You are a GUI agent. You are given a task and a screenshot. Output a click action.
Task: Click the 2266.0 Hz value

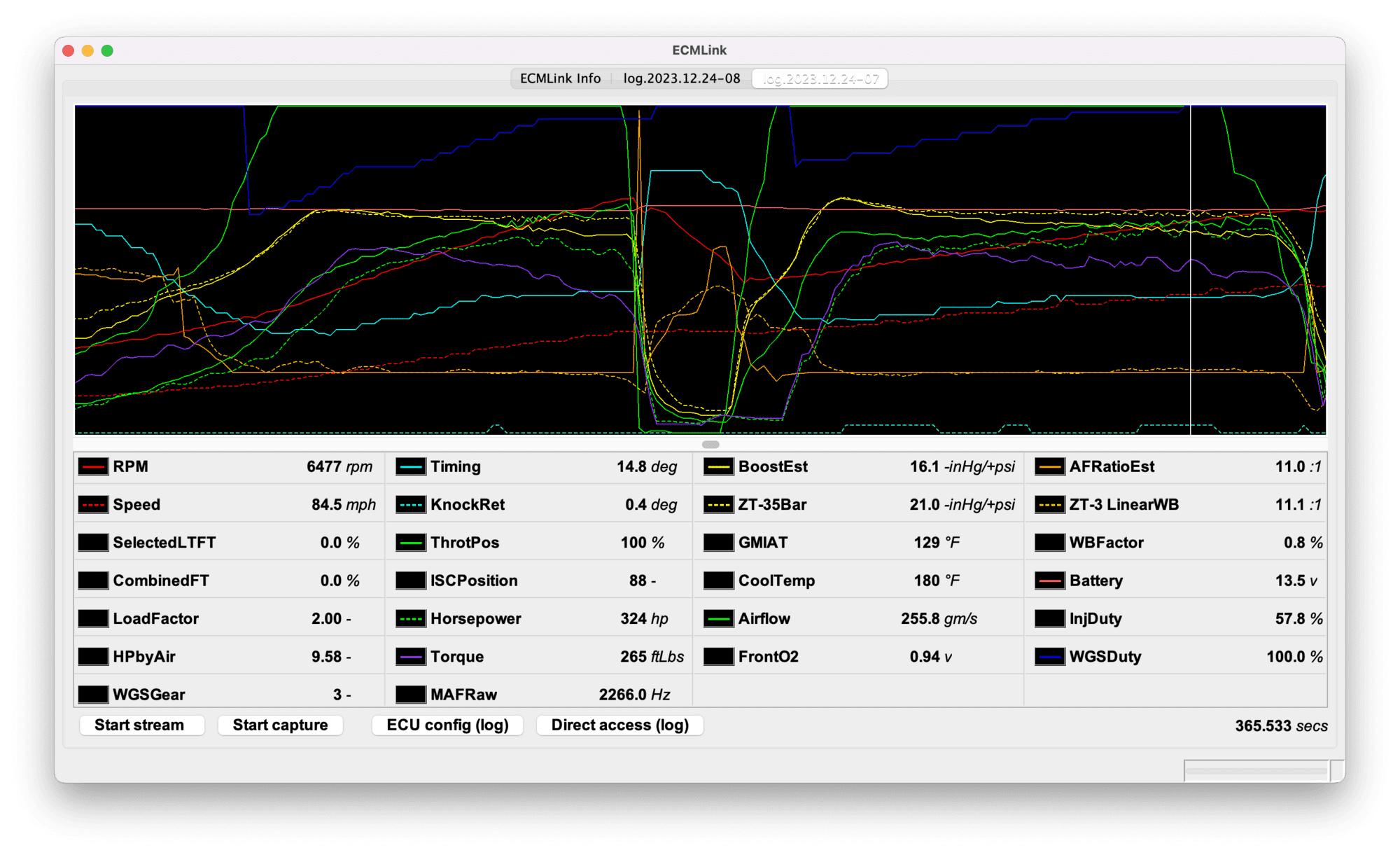coord(634,695)
